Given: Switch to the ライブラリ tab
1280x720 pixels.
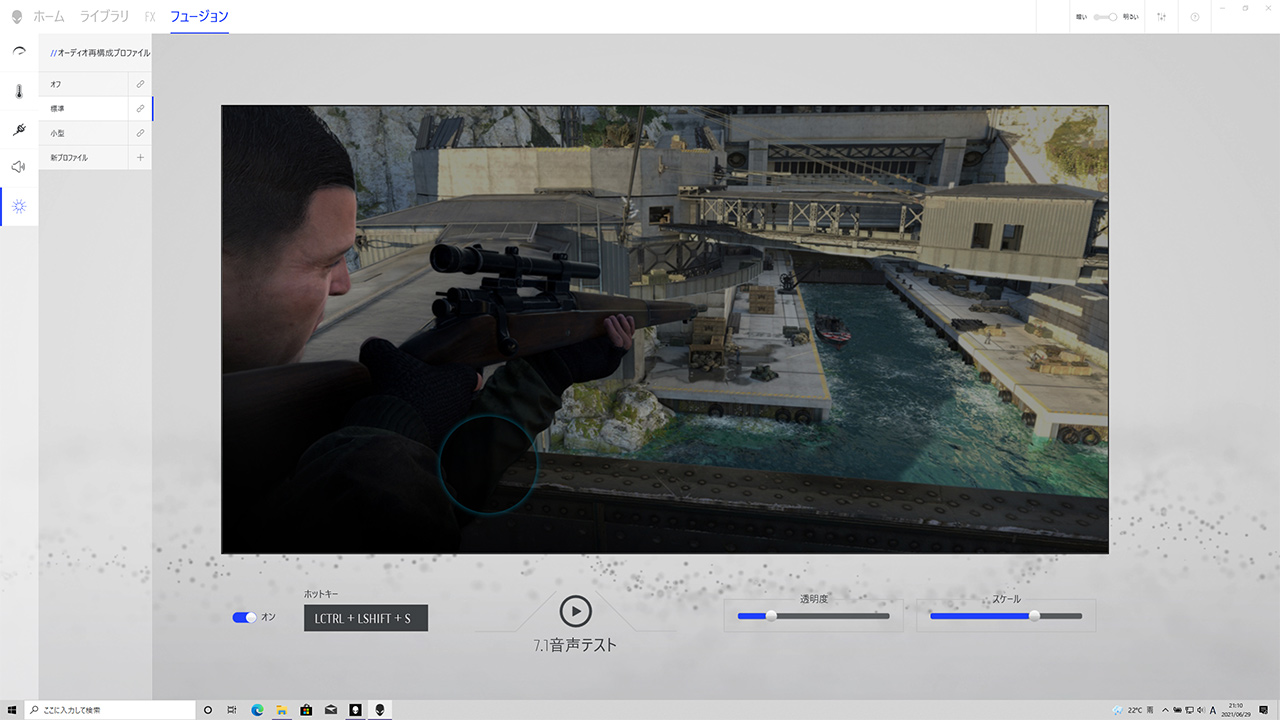Looking at the screenshot, I should point(105,17).
